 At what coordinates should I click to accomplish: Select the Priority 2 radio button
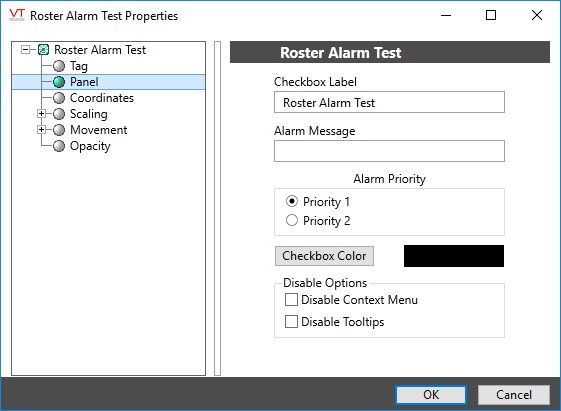pyautogui.click(x=292, y=220)
